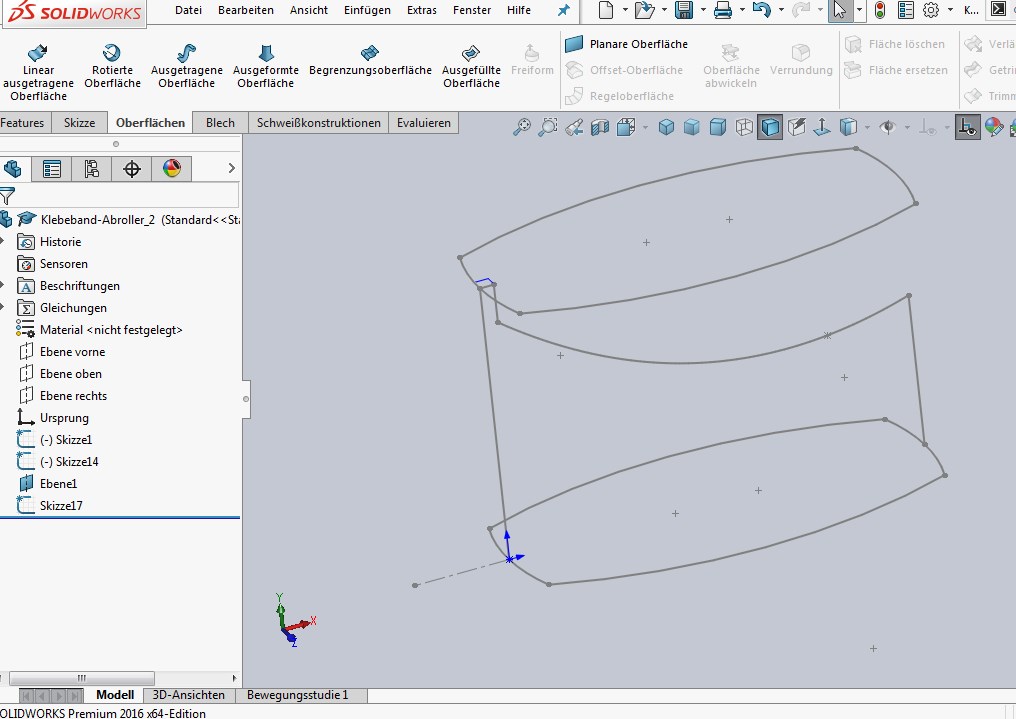Toggle the menu bar pin
This screenshot has width=1016, height=719.
564,10
